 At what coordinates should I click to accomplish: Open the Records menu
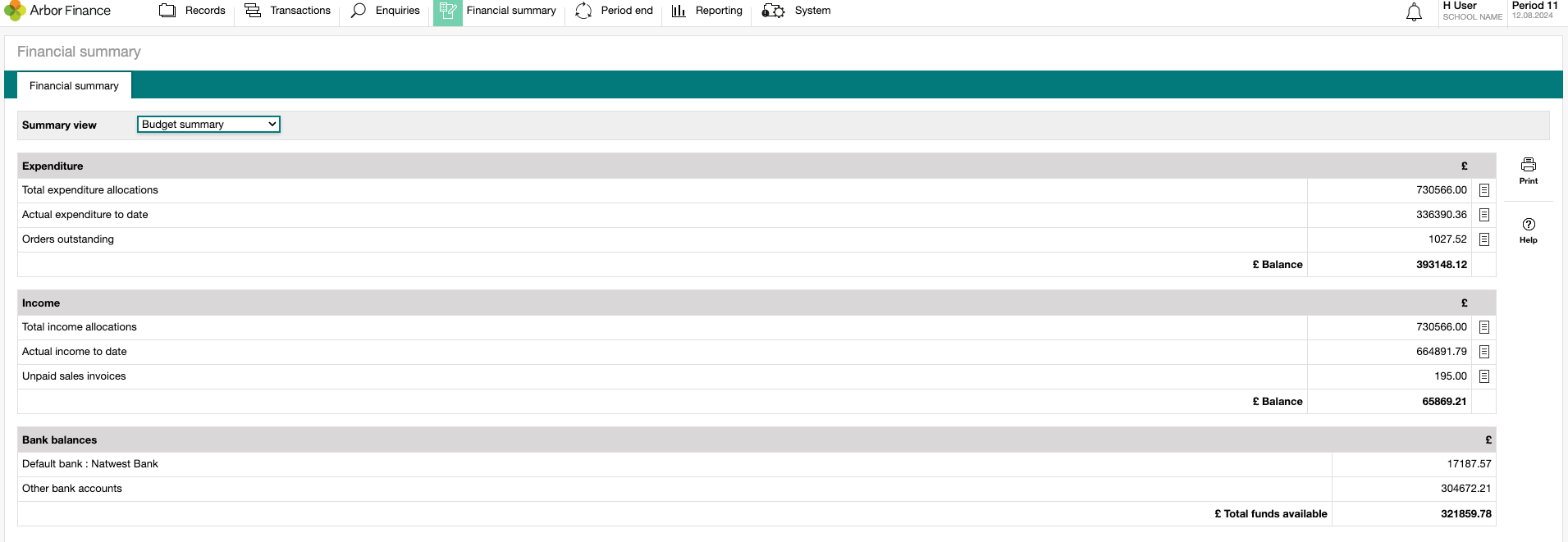(x=205, y=11)
